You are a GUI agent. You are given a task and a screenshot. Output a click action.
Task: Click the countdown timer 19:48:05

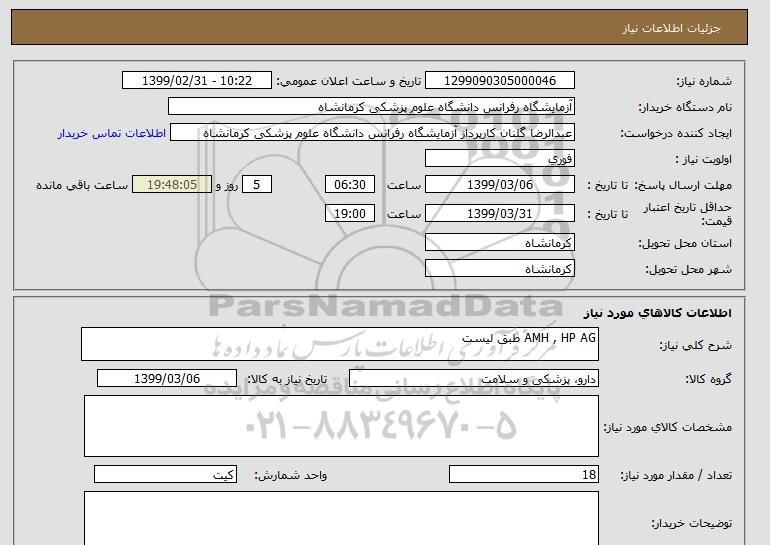point(172,185)
